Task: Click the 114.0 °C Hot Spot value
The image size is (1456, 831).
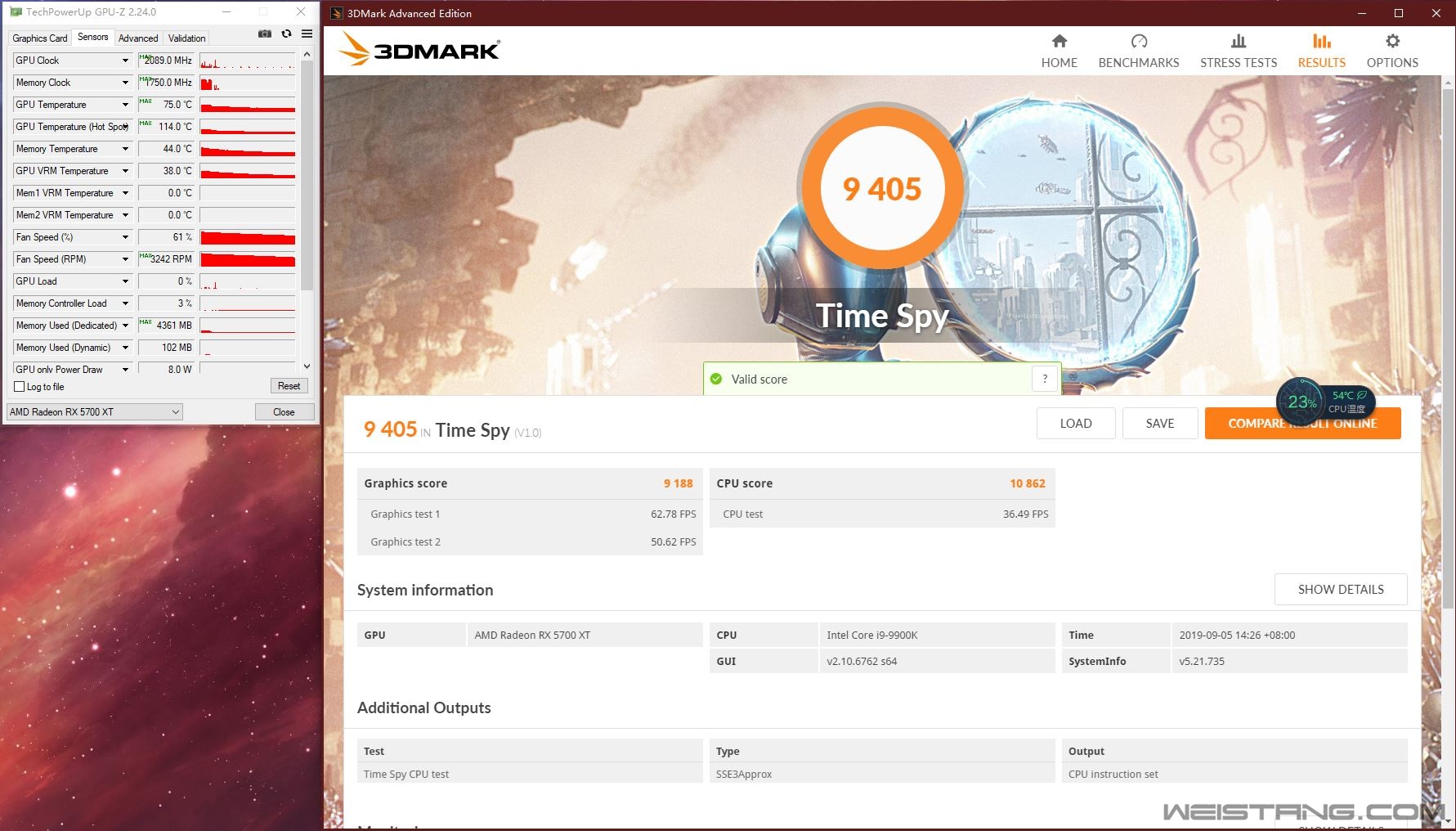Action: point(166,127)
